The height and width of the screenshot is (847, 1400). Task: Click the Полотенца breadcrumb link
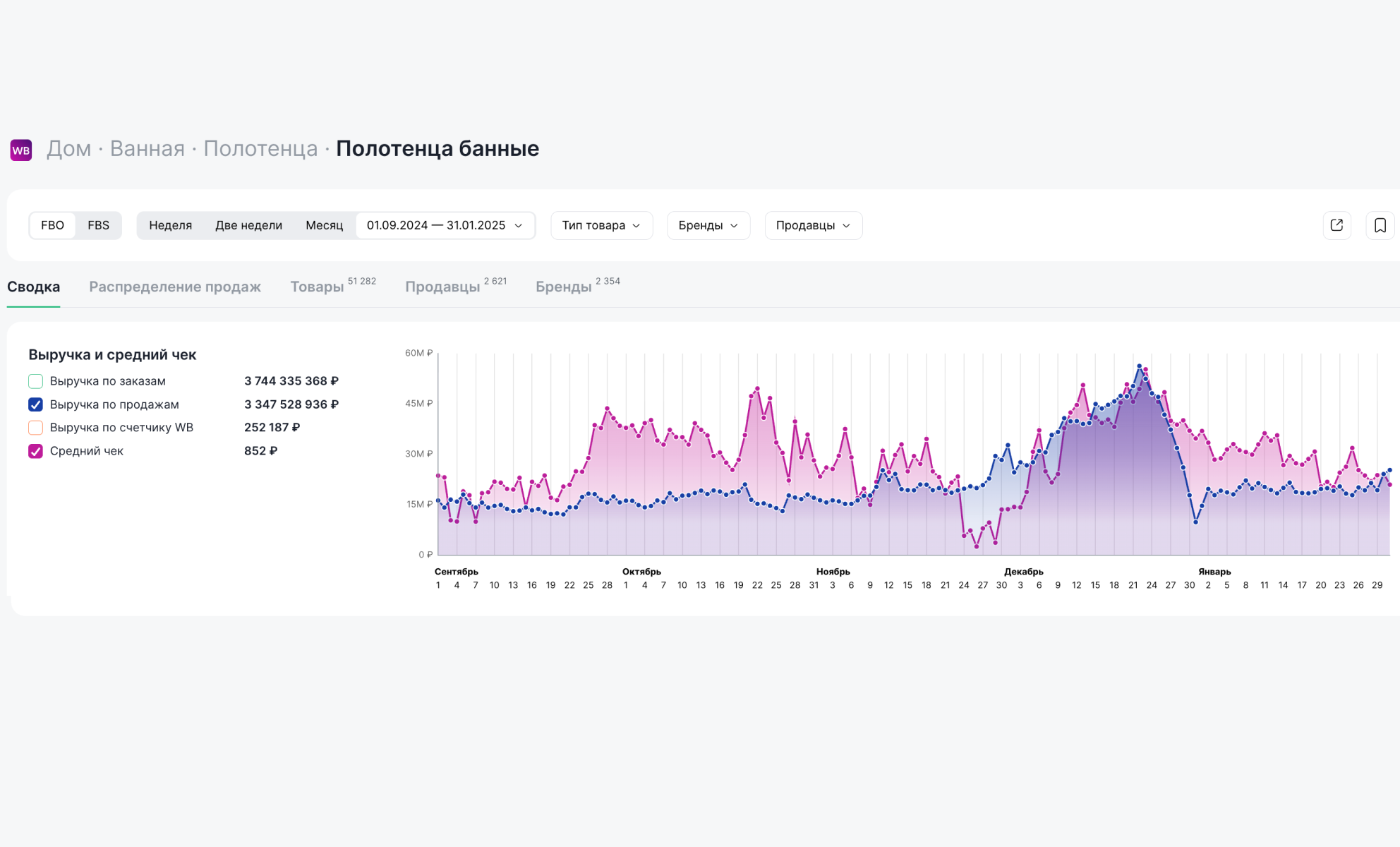coord(260,148)
